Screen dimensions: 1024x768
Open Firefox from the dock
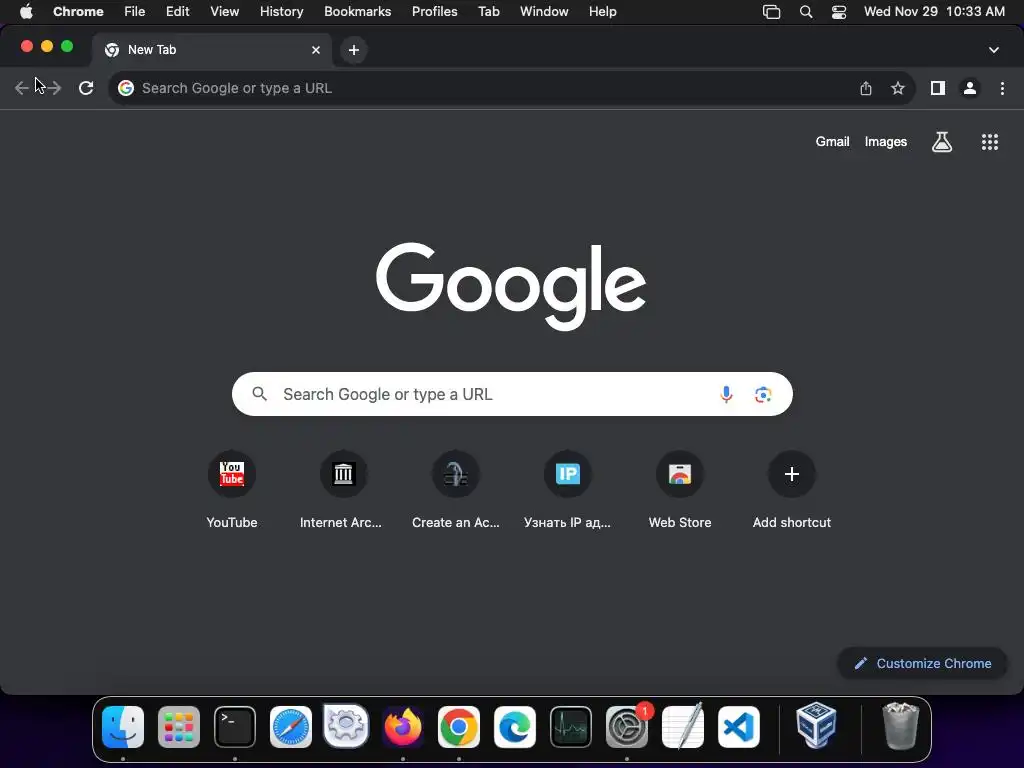pos(403,727)
